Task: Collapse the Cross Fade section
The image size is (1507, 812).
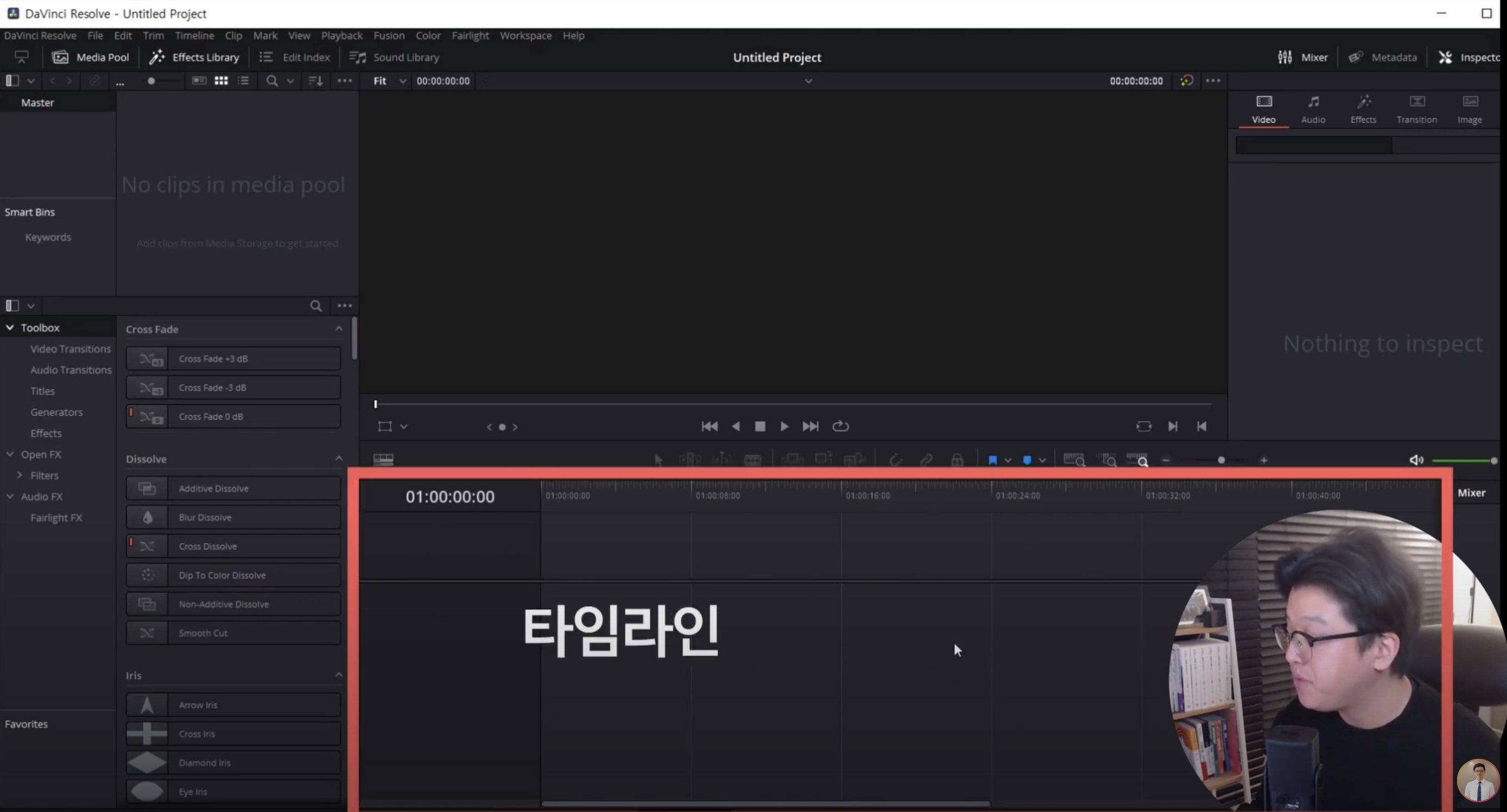Action: (338, 329)
